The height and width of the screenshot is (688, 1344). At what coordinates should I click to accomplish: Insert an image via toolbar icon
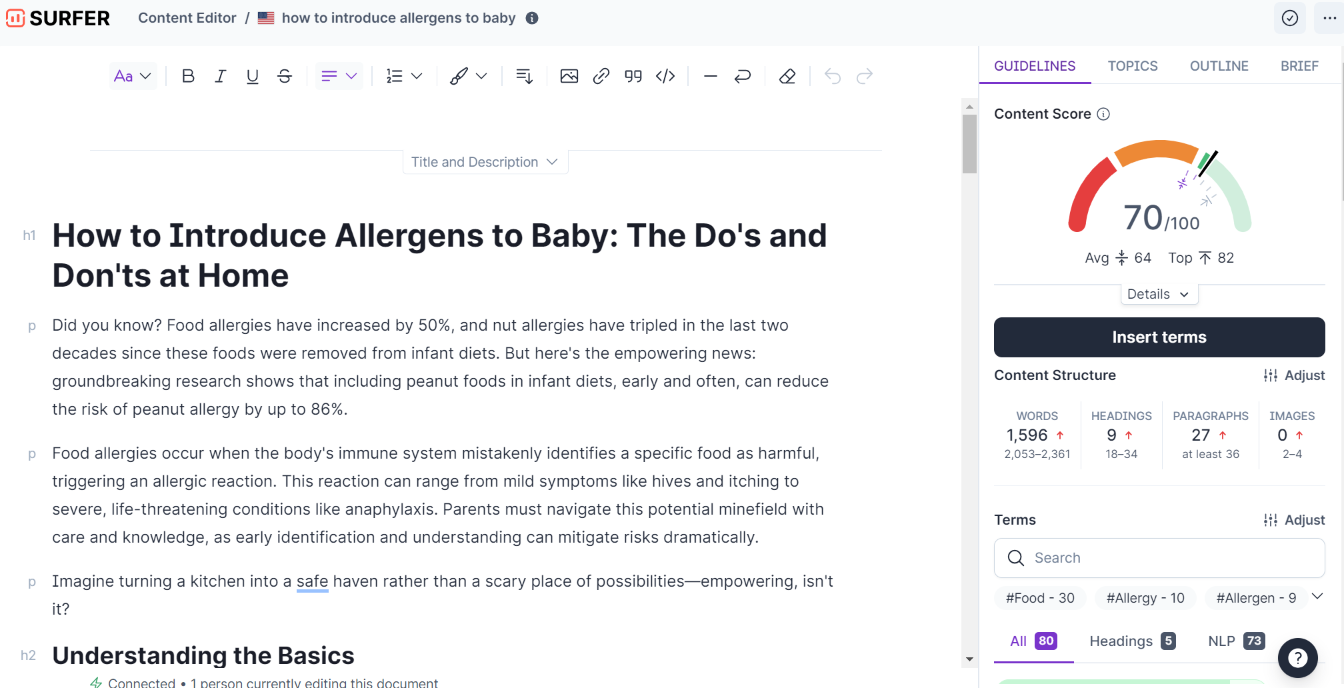pyautogui.click(x=569, y=76)
